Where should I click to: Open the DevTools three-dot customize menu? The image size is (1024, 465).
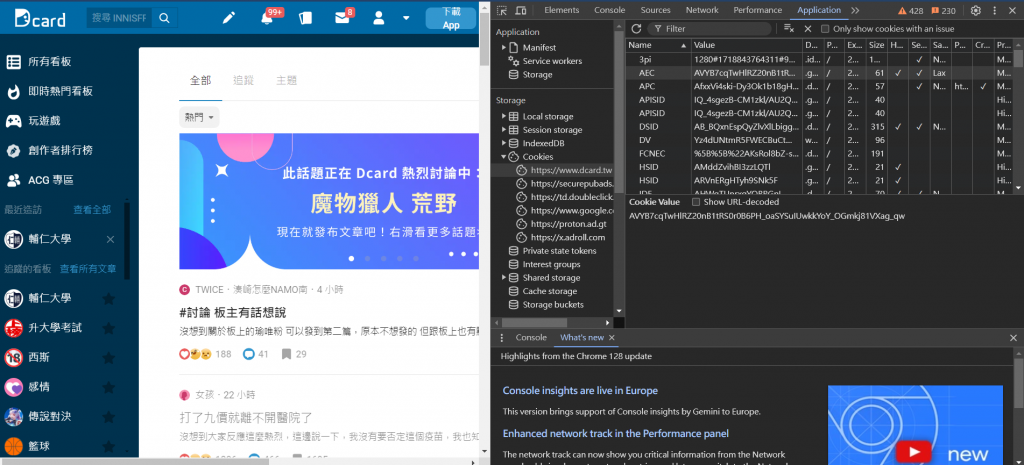pos(993,10)
